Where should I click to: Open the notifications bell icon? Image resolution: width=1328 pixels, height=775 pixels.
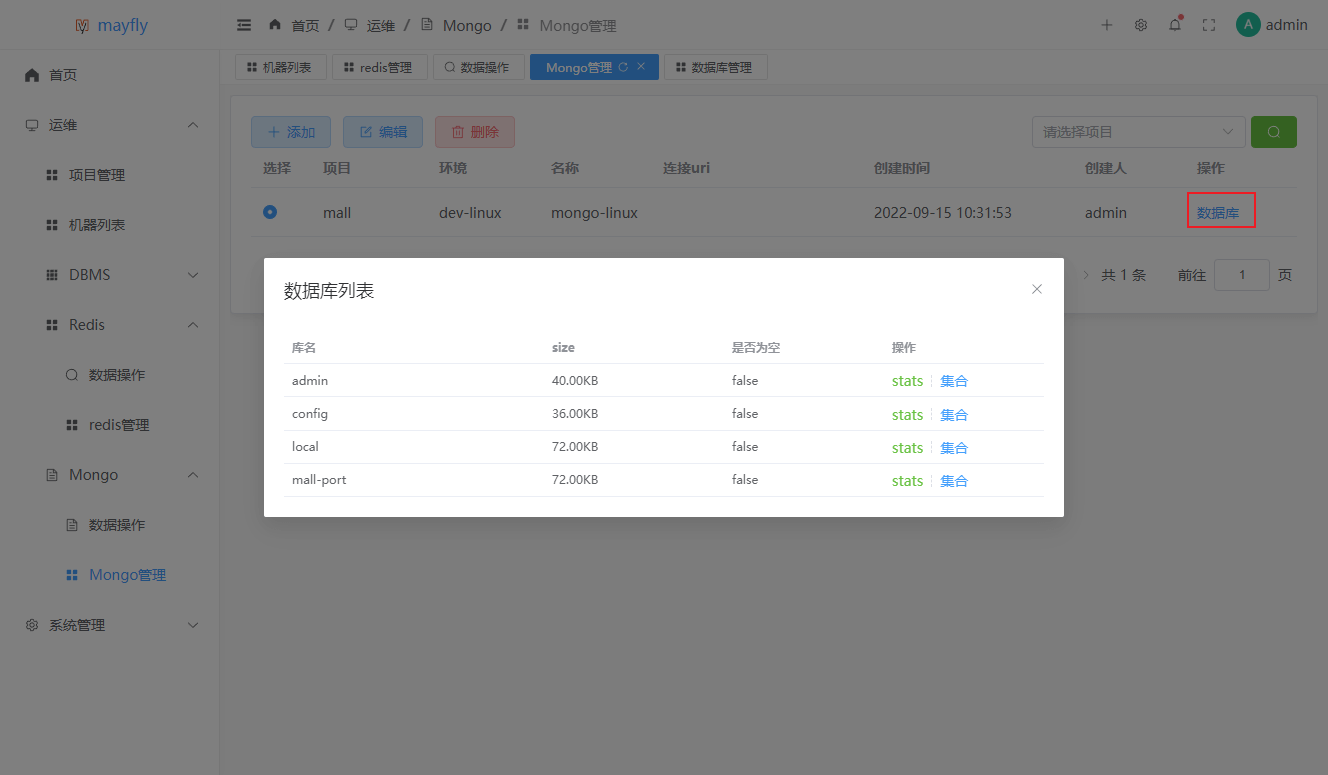(1175, 25)
